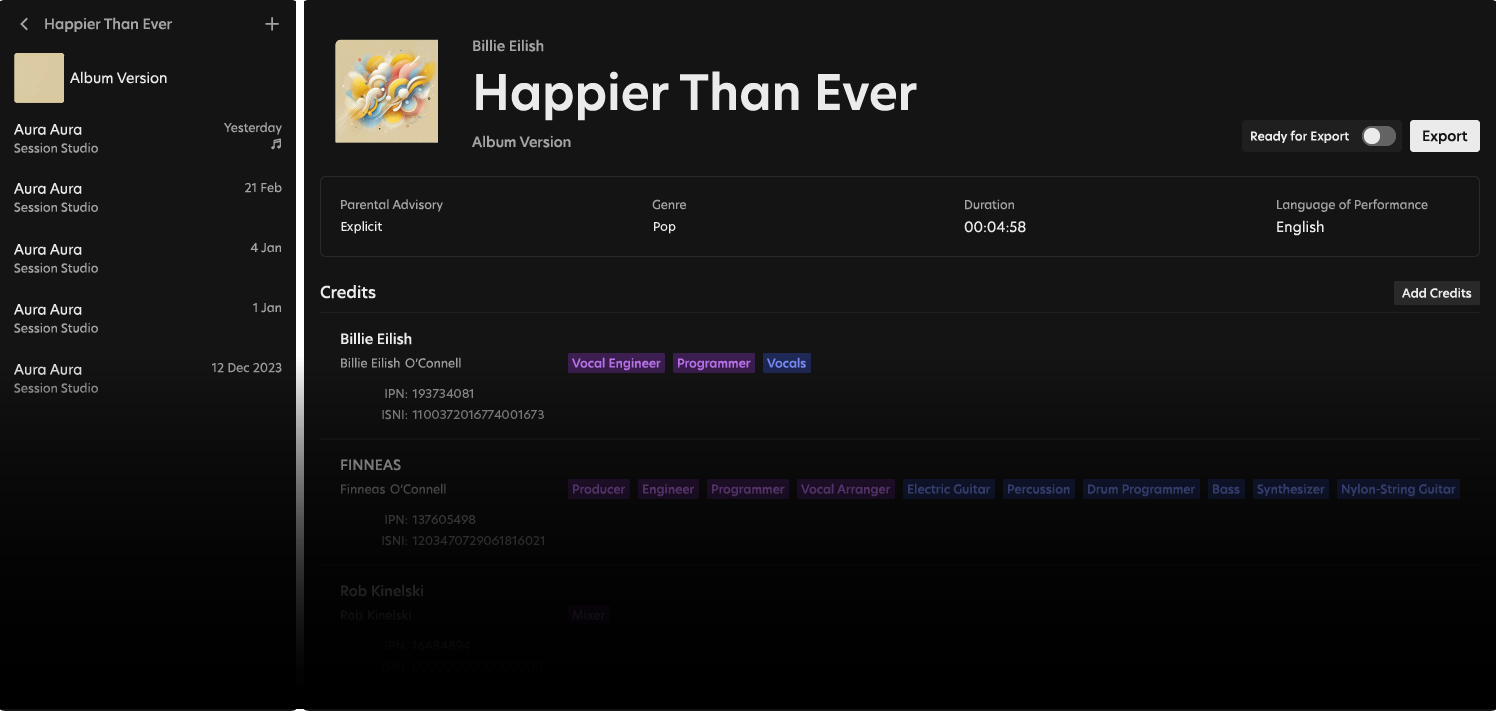The height and width of the screenshot is (711, 1496).
Task: Click IPN 193734081 text
Action: pyautogui.click(x=429, y=394)
